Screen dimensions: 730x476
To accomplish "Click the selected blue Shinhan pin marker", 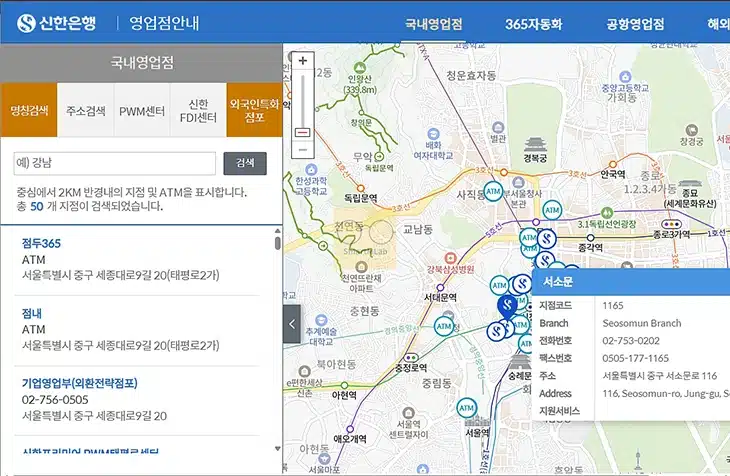I will [x=507, y=307].
